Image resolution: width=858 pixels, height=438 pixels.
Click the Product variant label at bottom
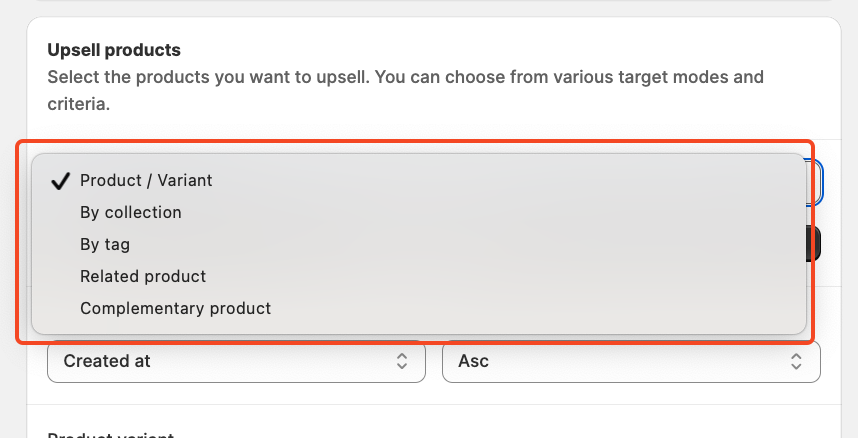tap(110, 434)
